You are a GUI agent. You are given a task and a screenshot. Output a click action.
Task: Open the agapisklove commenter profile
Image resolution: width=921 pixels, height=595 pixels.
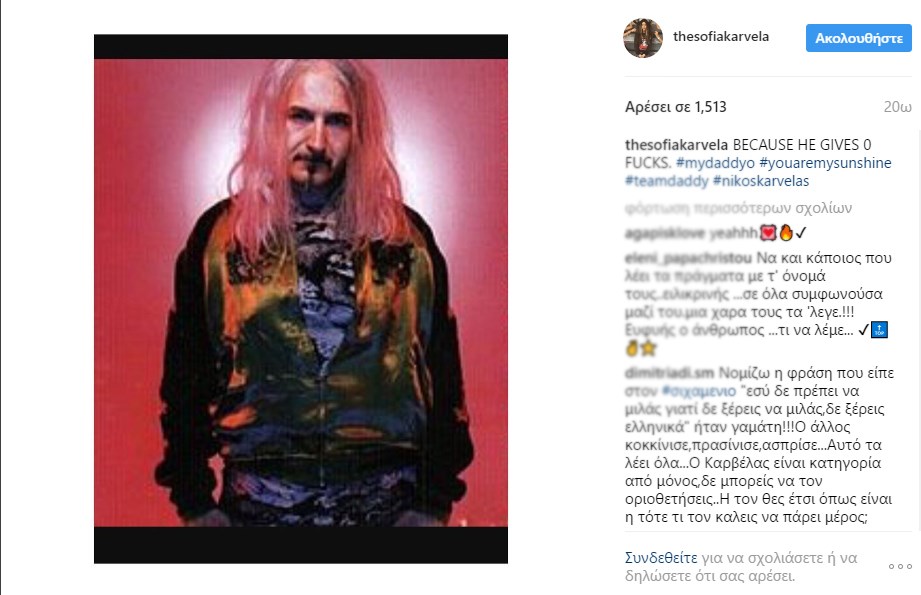point(664,233)
